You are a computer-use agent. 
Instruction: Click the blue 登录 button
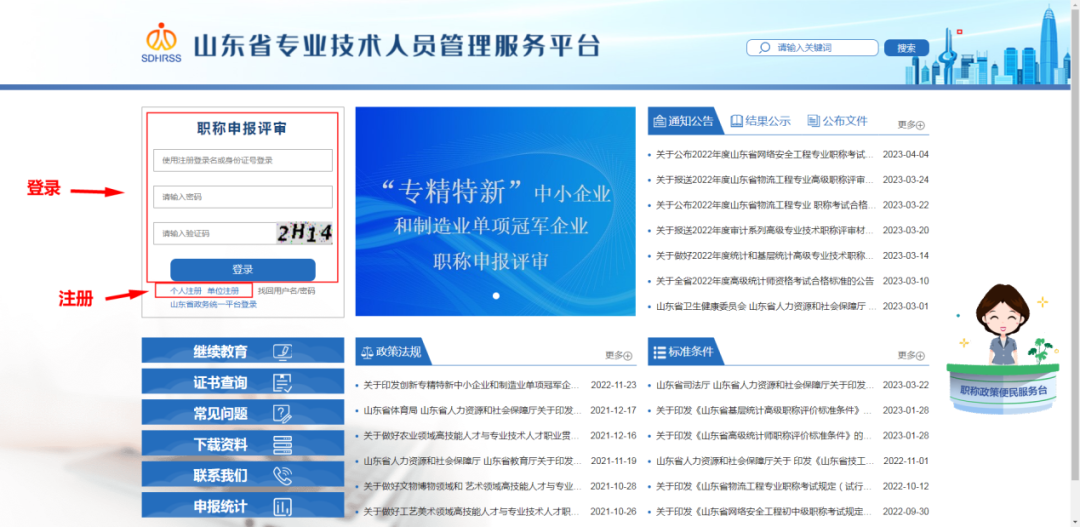[x=242, y=270]
